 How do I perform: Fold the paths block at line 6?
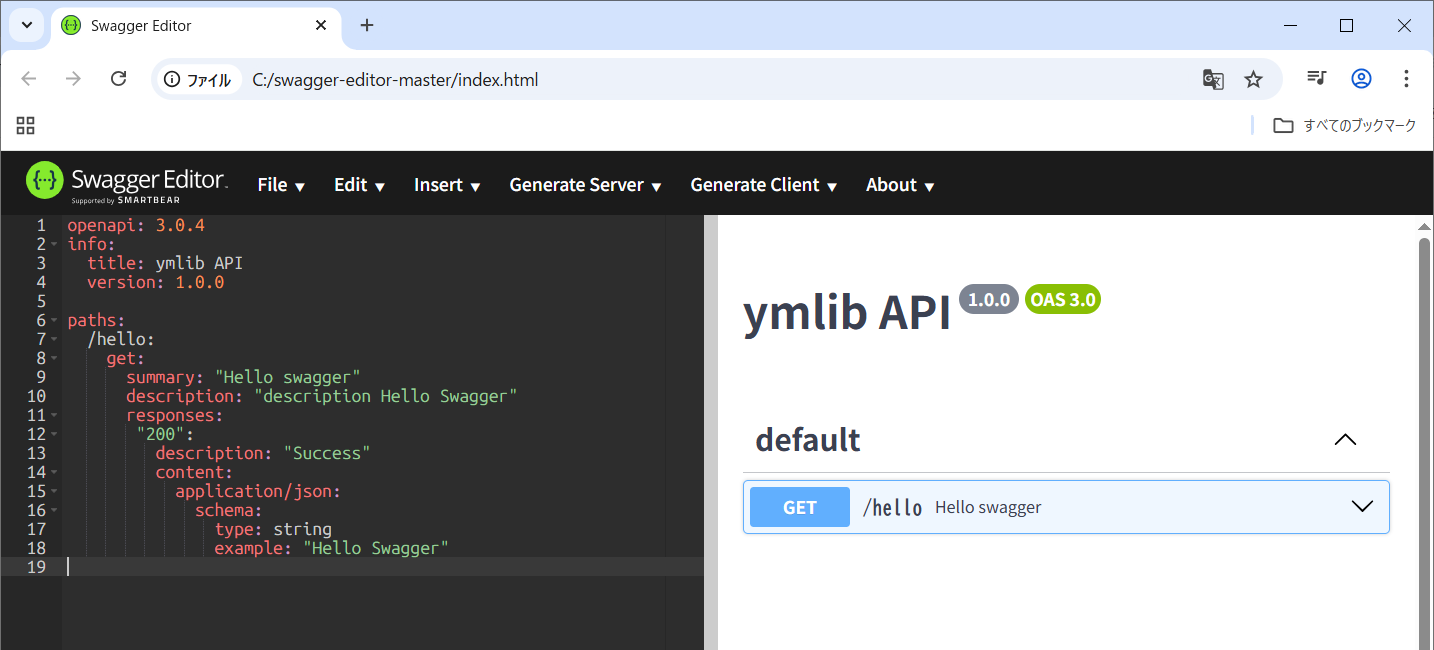click(54, 321)
